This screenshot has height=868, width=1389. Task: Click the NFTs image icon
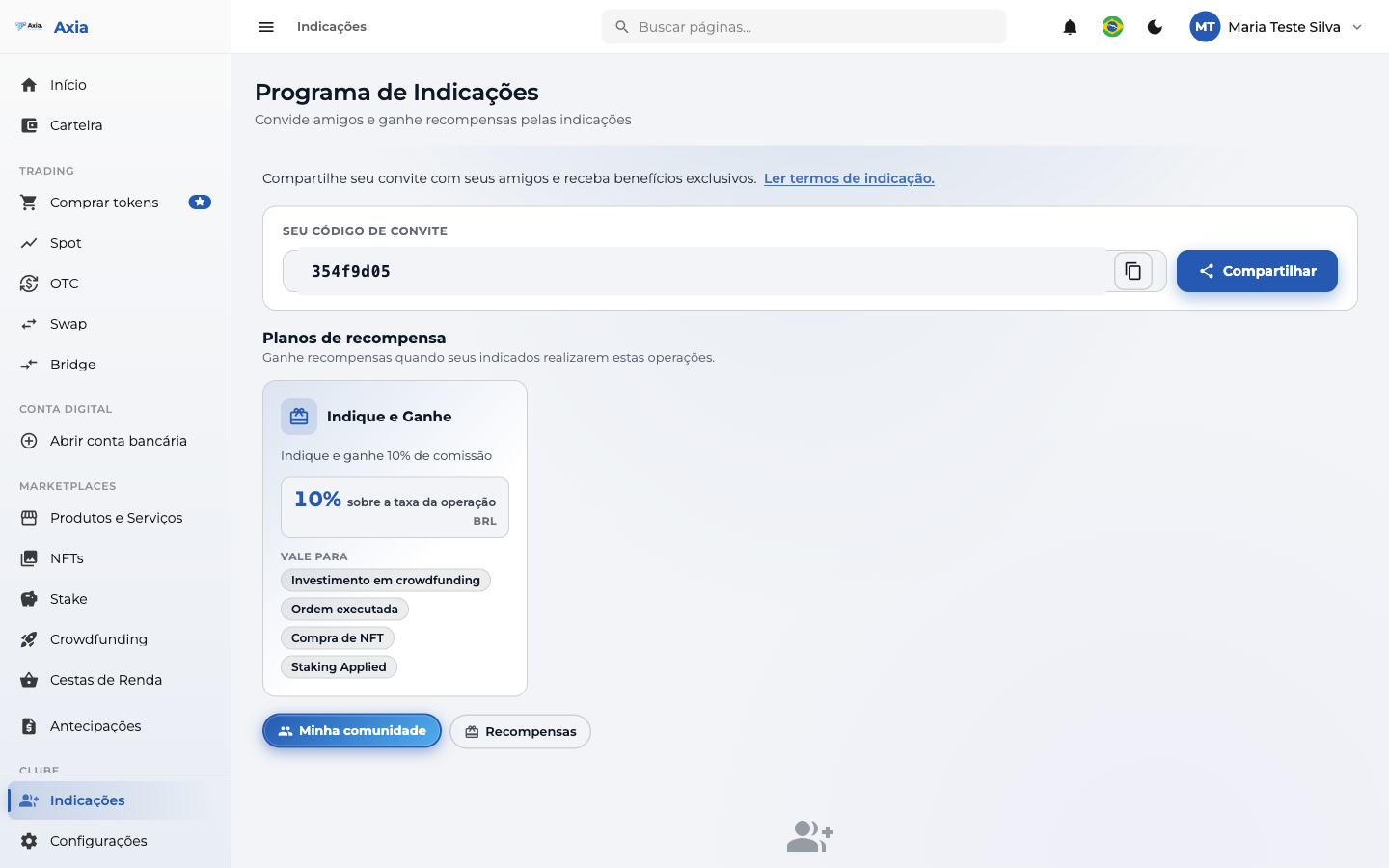(29, 558)
